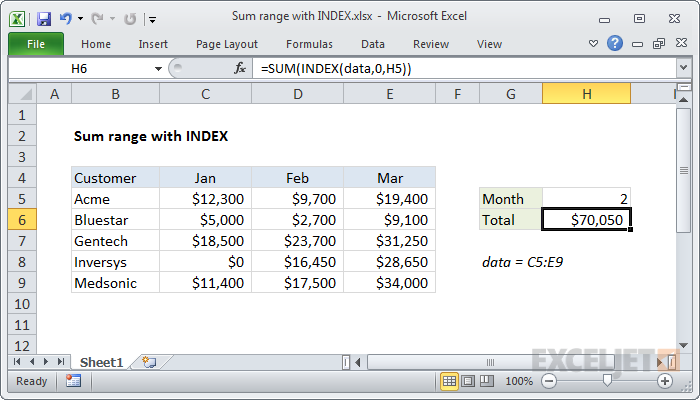Click the Insert Worksheet tab icon

click(149, 361)
